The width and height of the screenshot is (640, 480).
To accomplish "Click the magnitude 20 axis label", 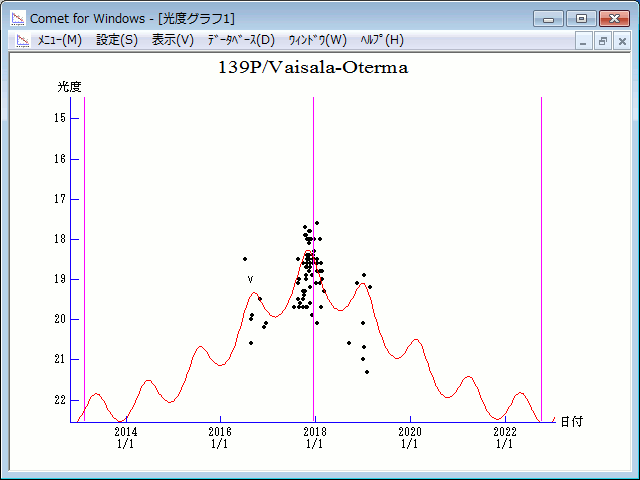I will click(60, 319).
